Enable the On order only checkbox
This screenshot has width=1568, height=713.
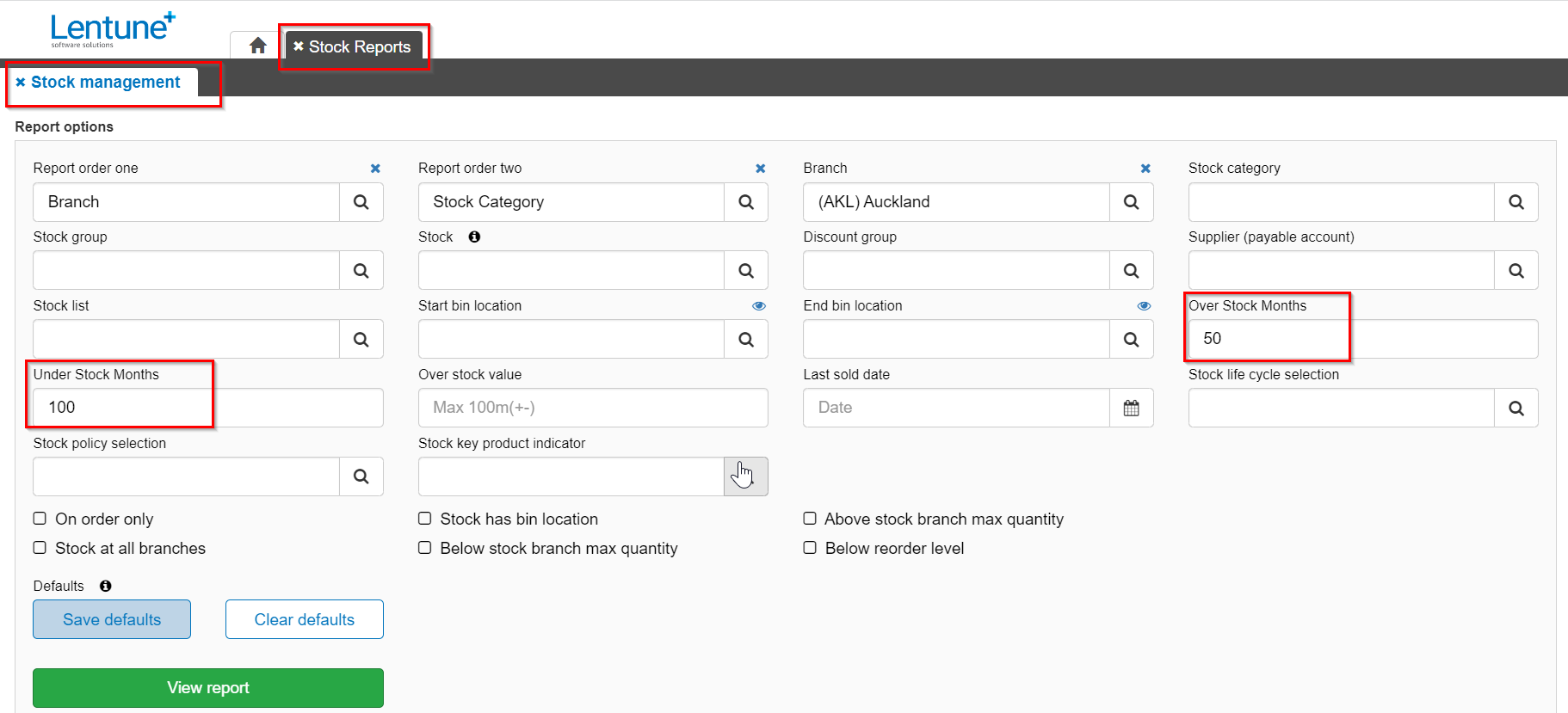point(40,519)
